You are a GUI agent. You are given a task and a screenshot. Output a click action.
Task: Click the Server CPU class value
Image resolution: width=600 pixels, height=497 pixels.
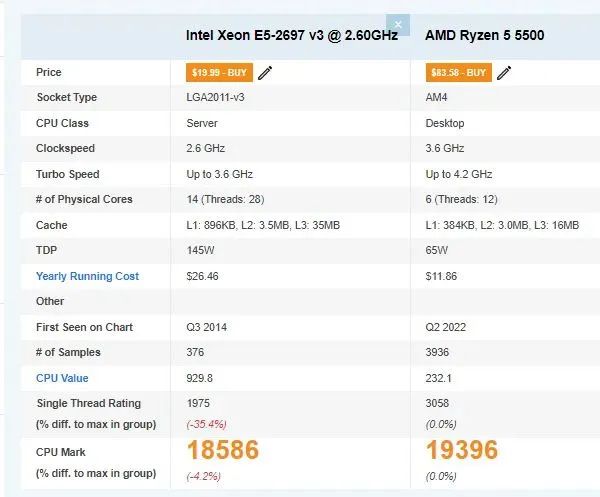pyautogui.click(x=202, y=123)
